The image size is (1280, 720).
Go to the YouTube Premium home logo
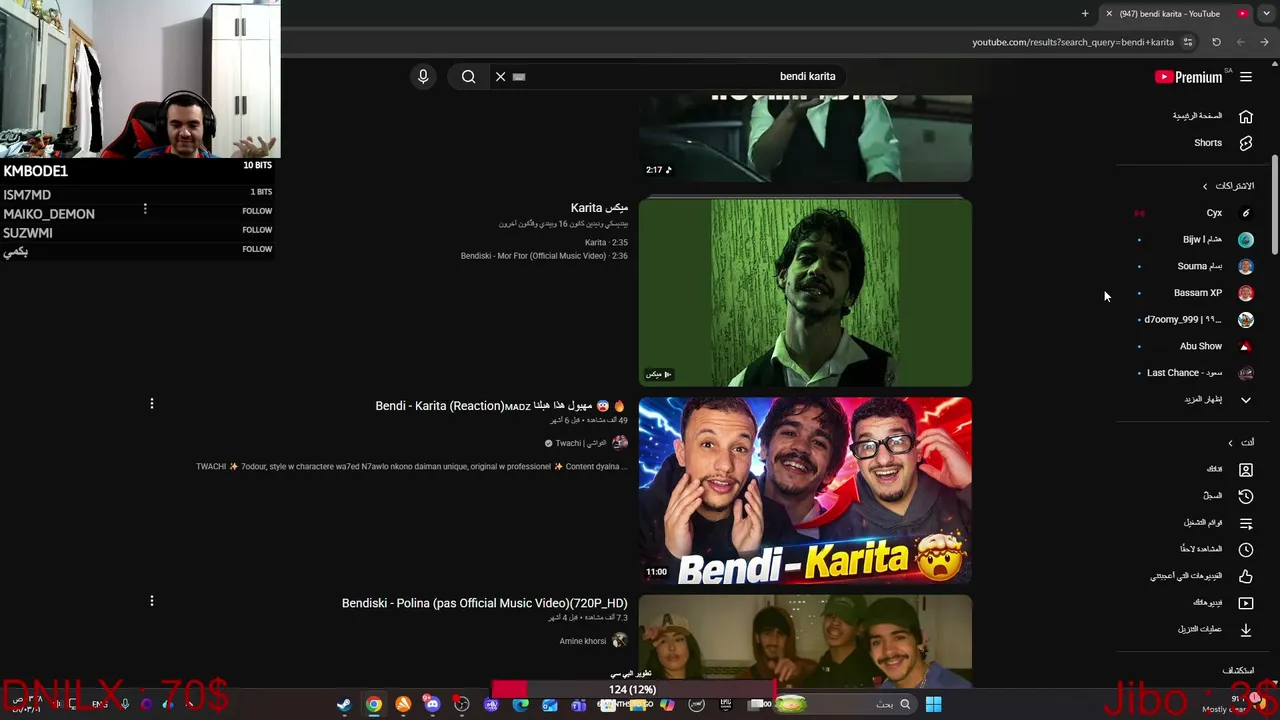(x=1188, y=77)
